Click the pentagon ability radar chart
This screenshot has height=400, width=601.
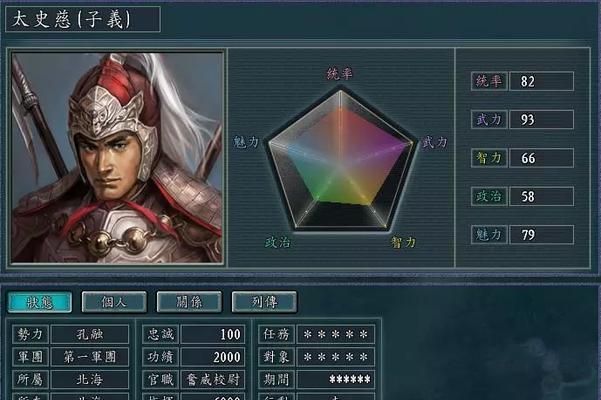click(341, 160)
